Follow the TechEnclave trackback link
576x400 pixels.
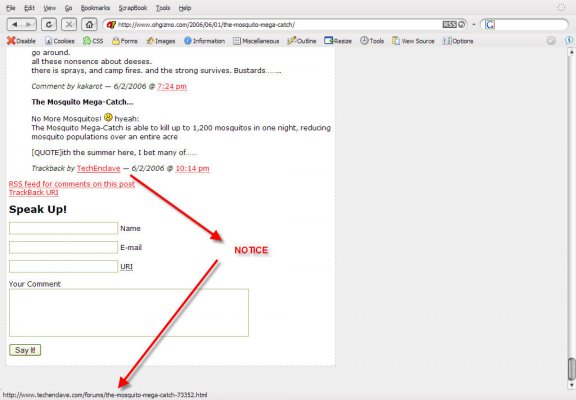[x=98, y=168]
